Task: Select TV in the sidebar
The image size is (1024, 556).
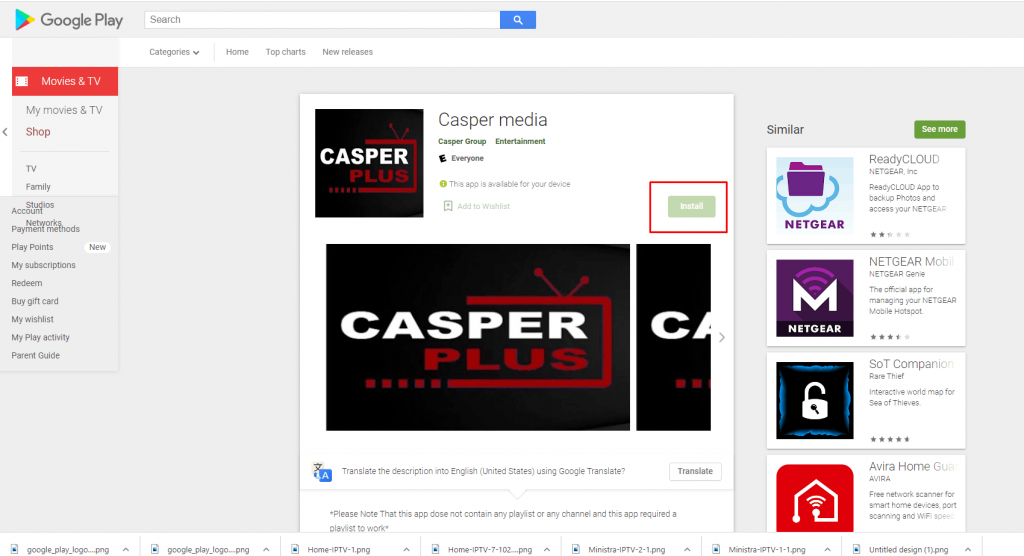Action: [x=31, y=169]
